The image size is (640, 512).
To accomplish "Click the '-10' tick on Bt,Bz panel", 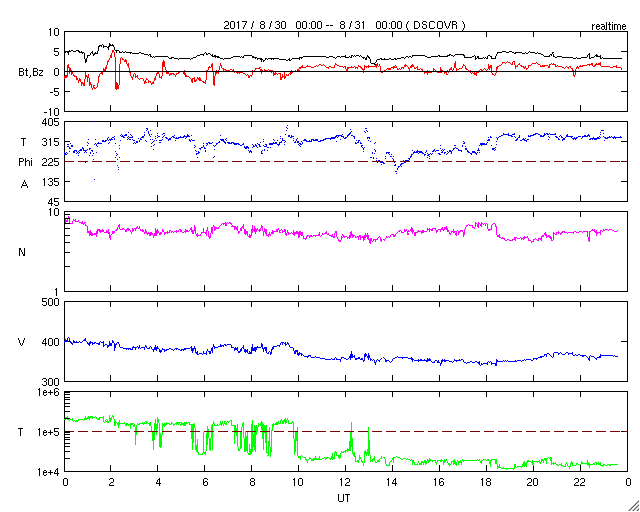I will pyautogui.click(x=51, y=111).
